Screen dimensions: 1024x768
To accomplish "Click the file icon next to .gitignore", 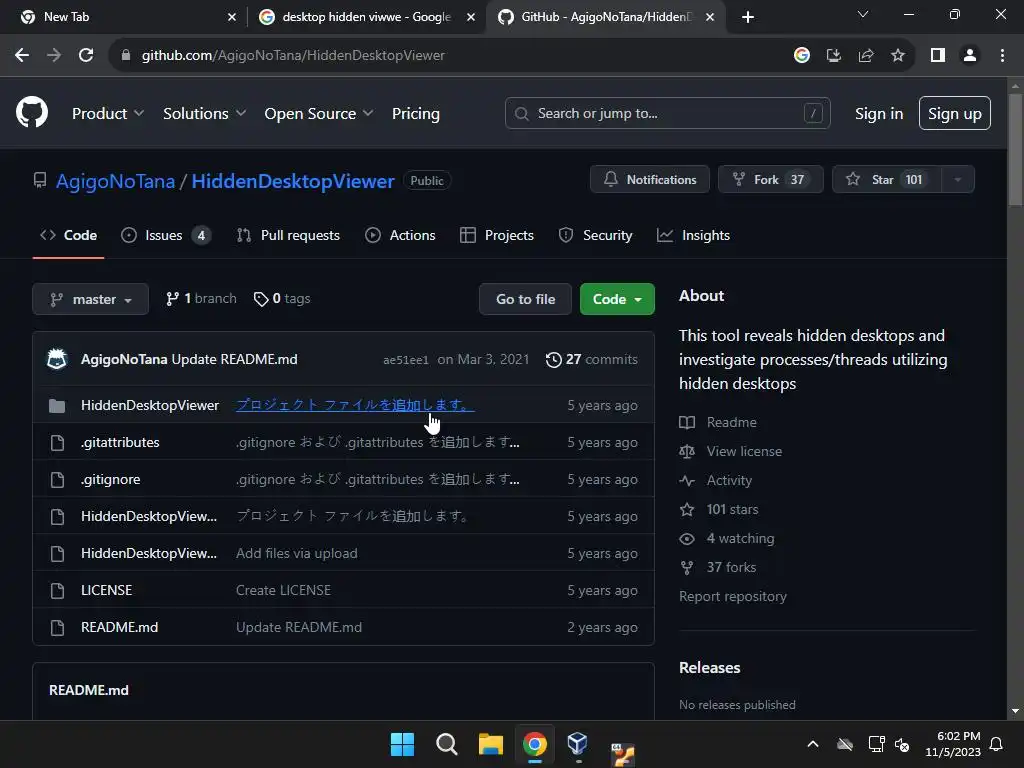I will (57, 480).
